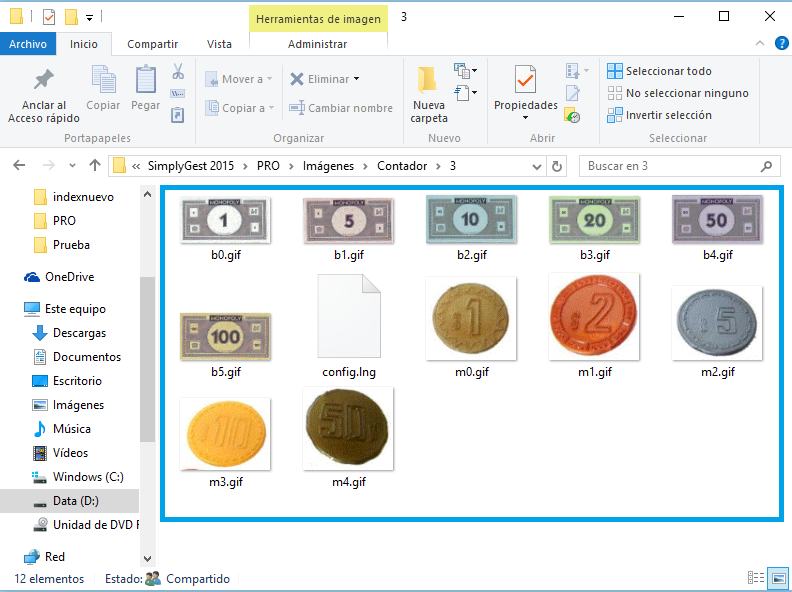Click Seleccionar todo
Image resolution: width=792 pixels, height=592 pixels.
[659, 71]
